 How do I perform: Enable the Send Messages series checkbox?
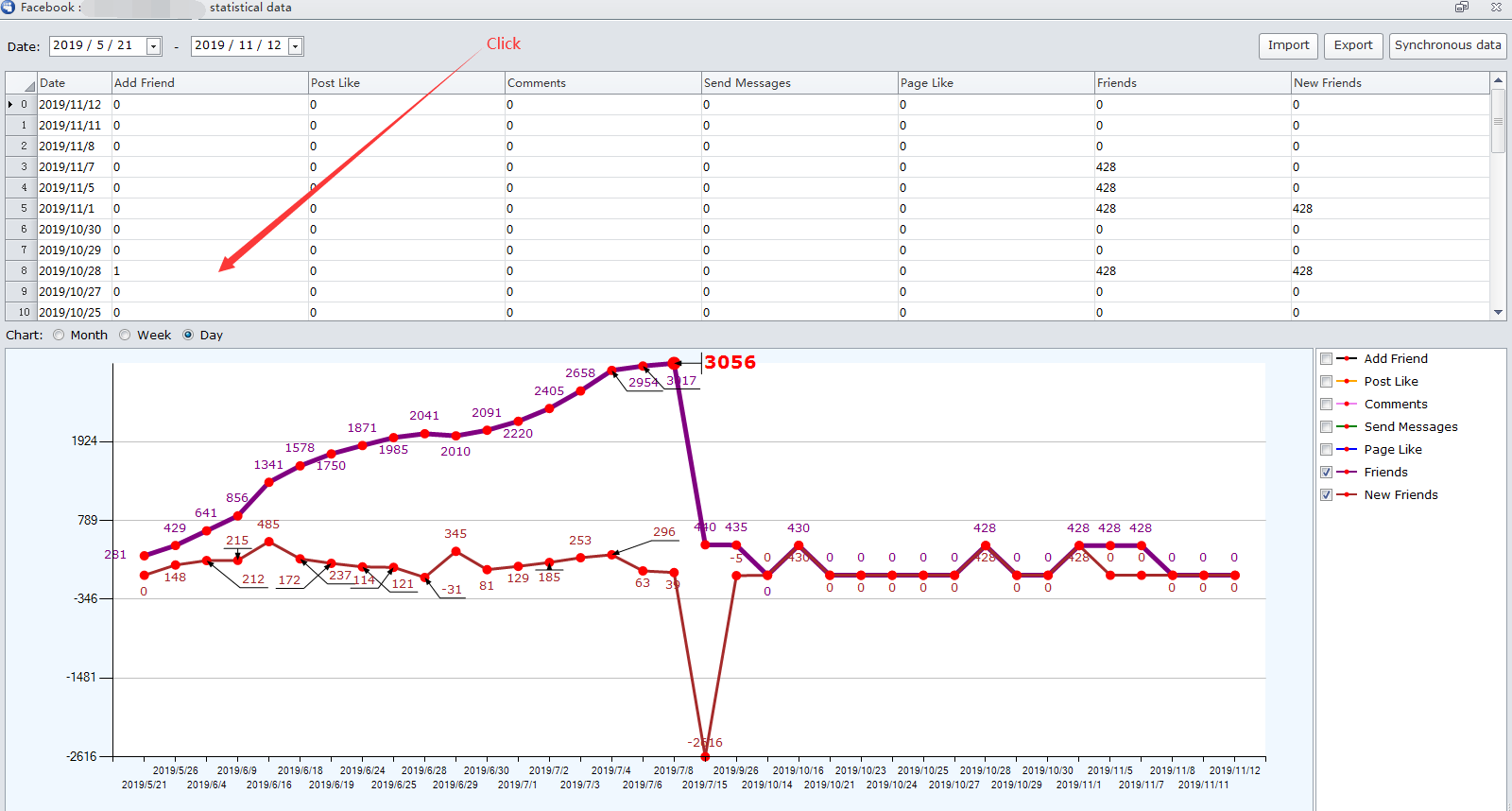point(1326,427)
